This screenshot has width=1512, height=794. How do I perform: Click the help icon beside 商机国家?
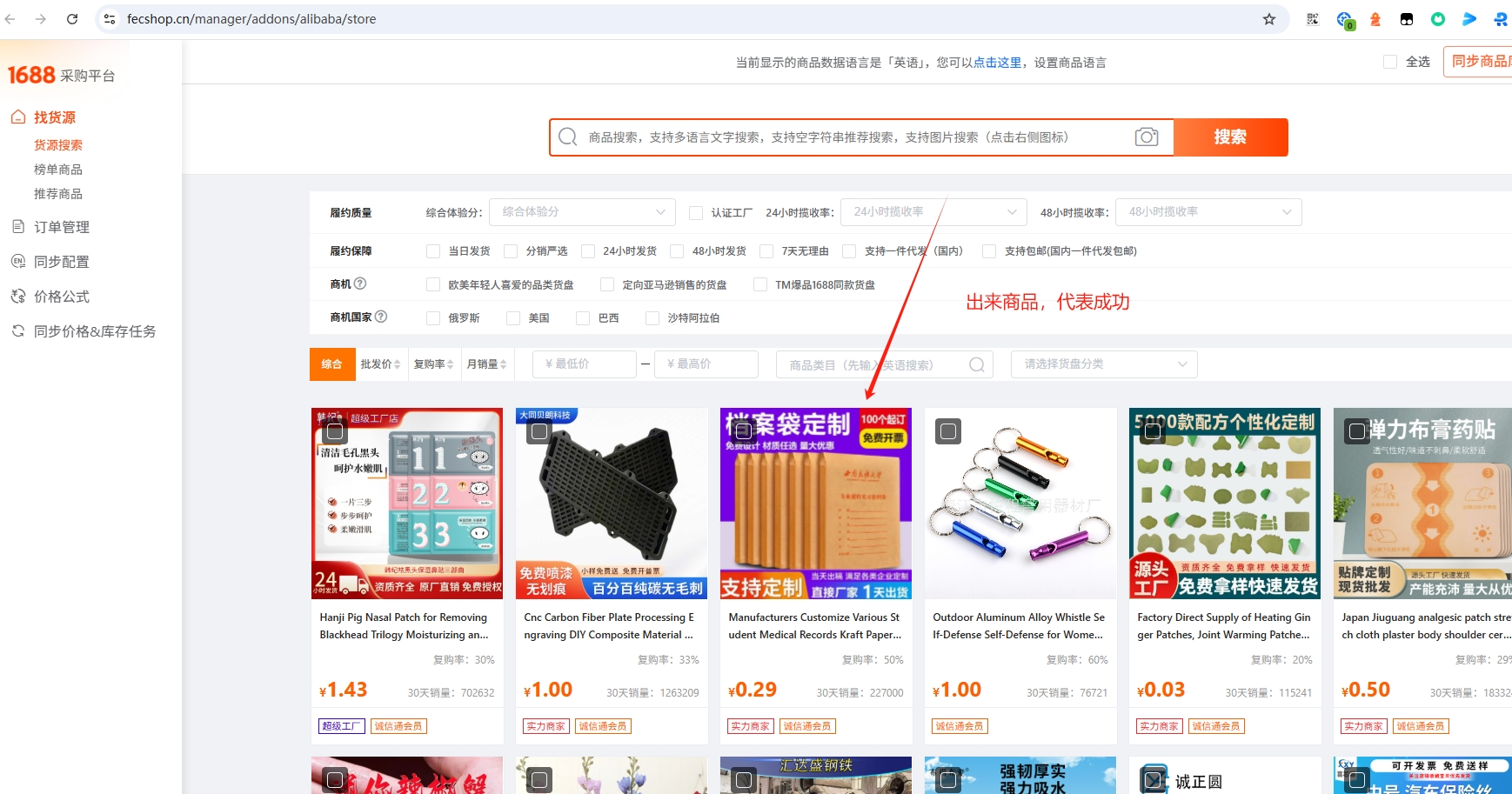(381, 317)
